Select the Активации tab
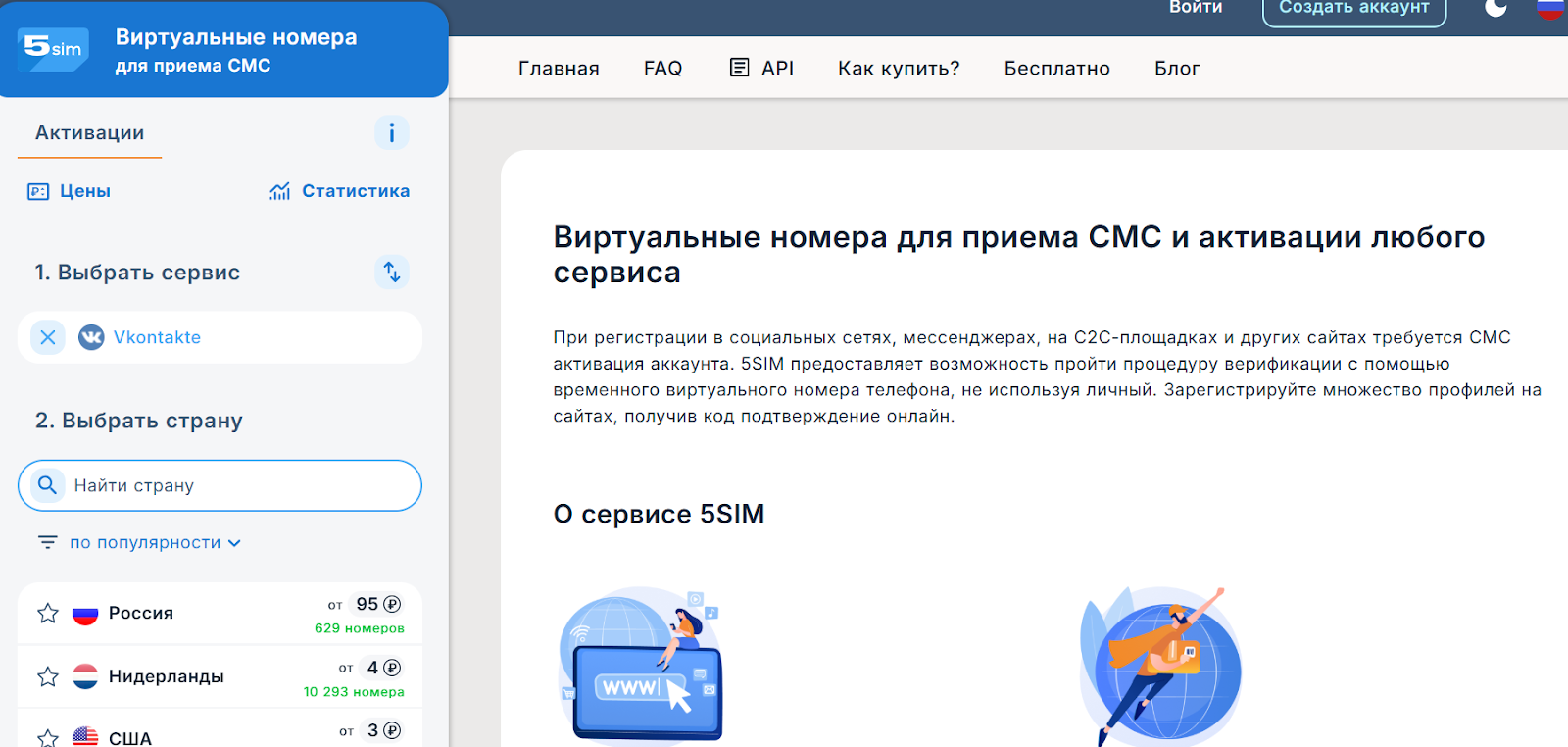This screenshot has height=747, width=1568. (x=89, y=133)
